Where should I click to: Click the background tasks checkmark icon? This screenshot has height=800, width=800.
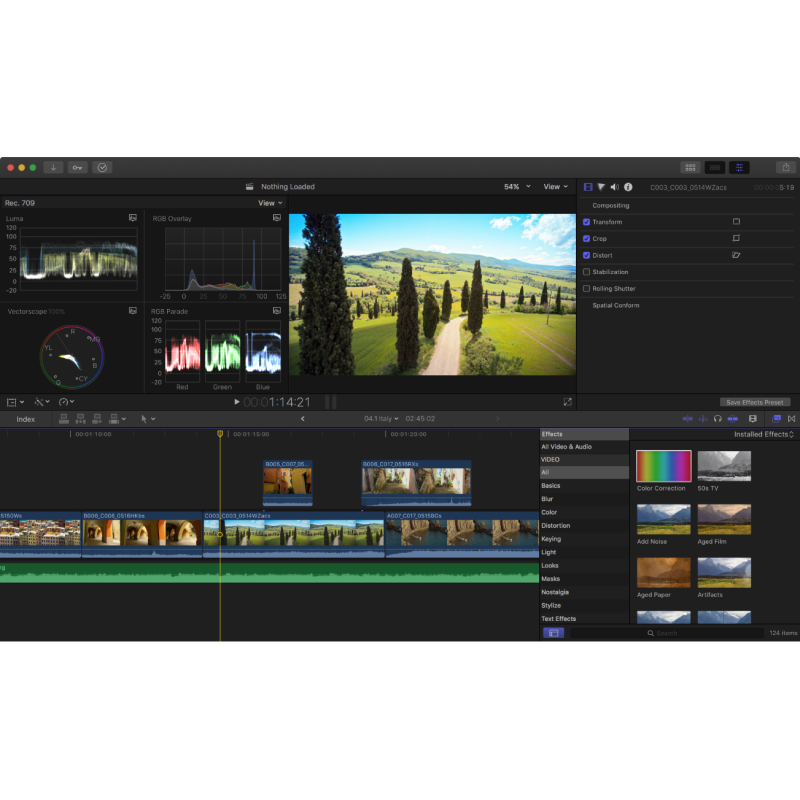click(102, 167)
